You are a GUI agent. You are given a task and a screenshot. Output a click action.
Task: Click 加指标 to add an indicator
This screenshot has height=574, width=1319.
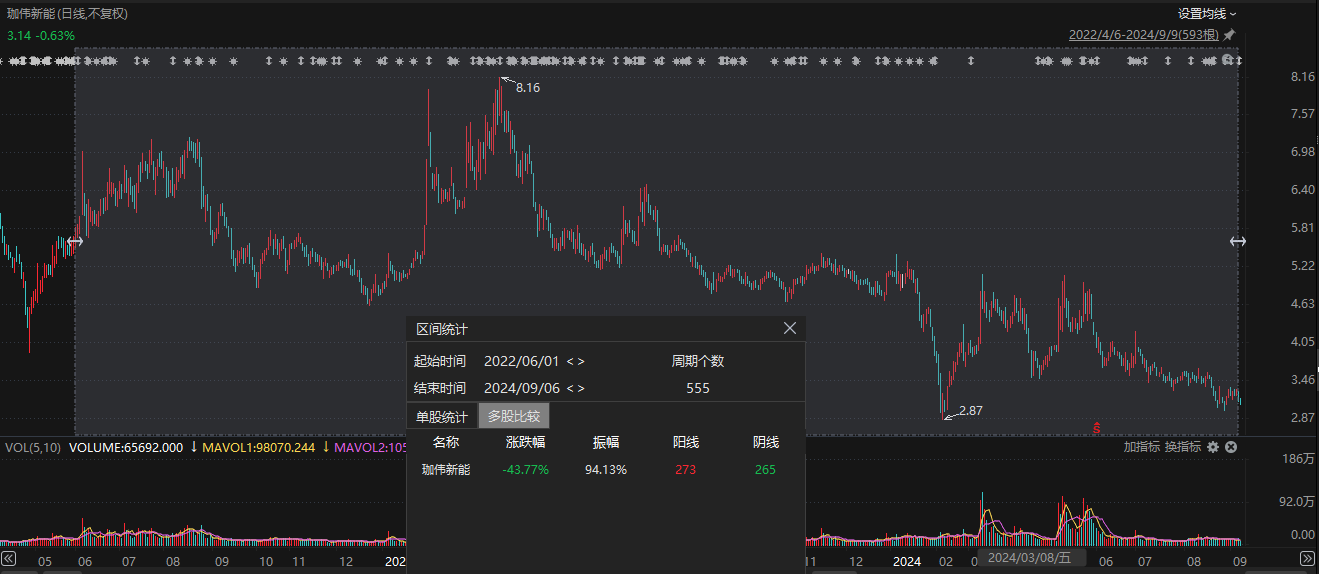tap(1141, 447)
